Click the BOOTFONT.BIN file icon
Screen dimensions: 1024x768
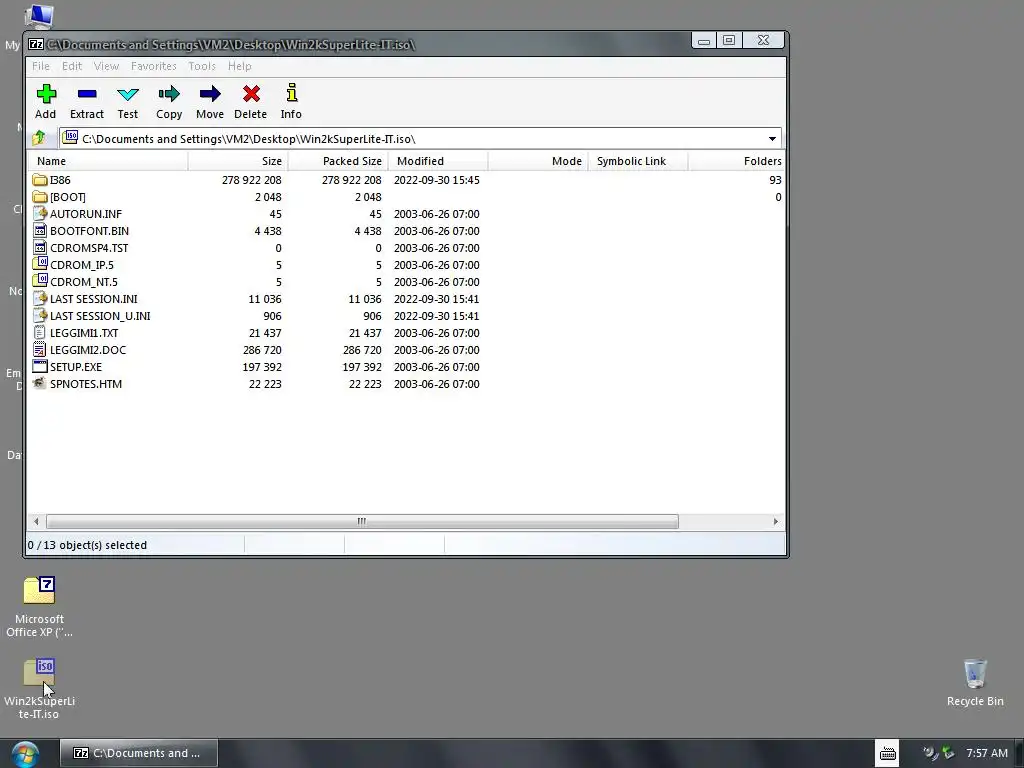click(40, 231)
